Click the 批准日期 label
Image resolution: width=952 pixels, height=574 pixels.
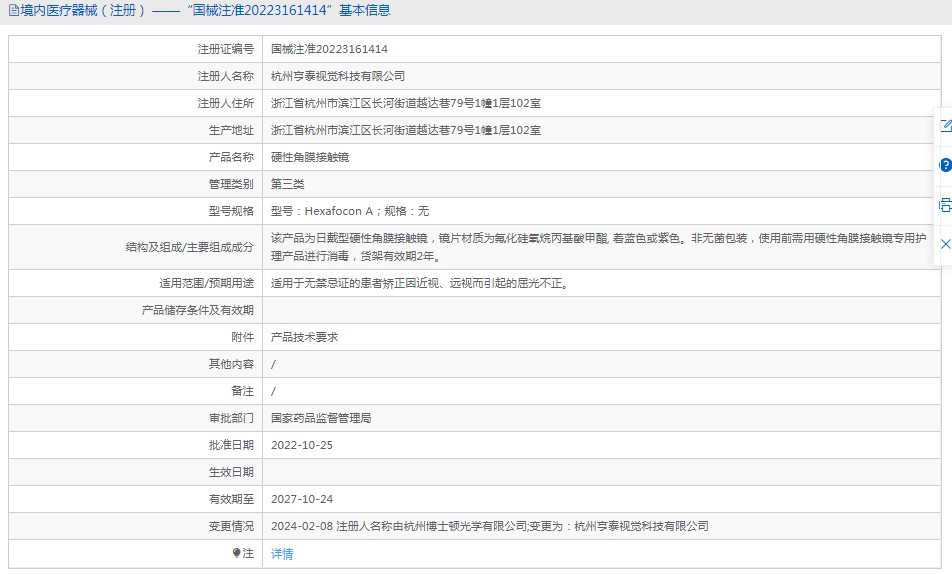coord(231,445)
